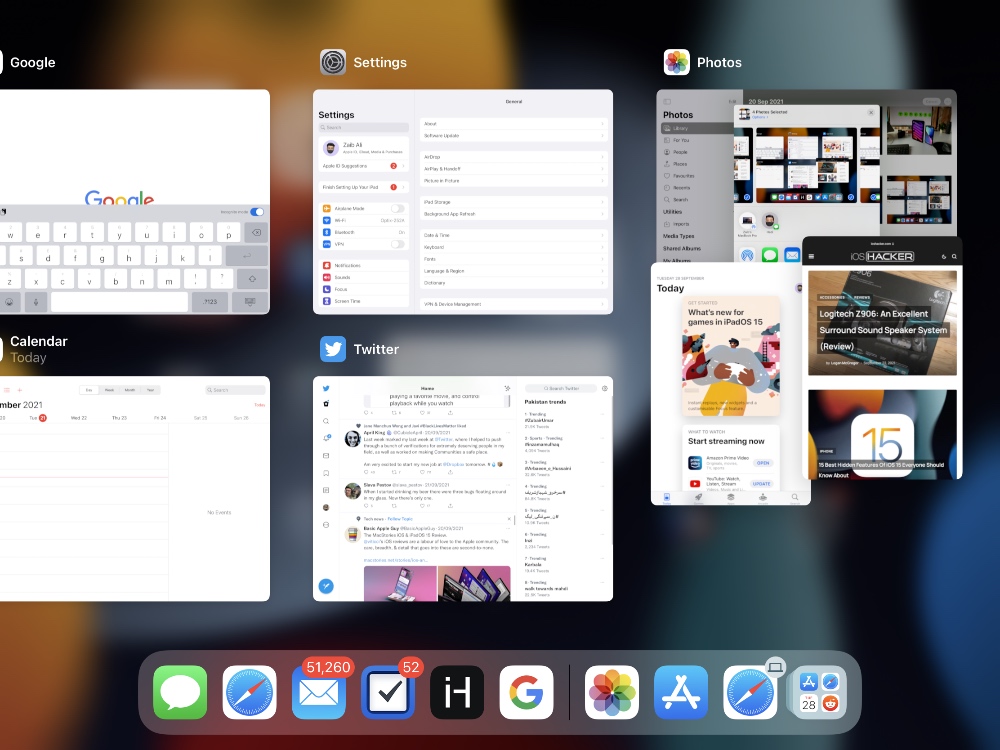Tap backspace key on Google keyboard
This screenshot has height=750, width=1000.
coord(256,233)
